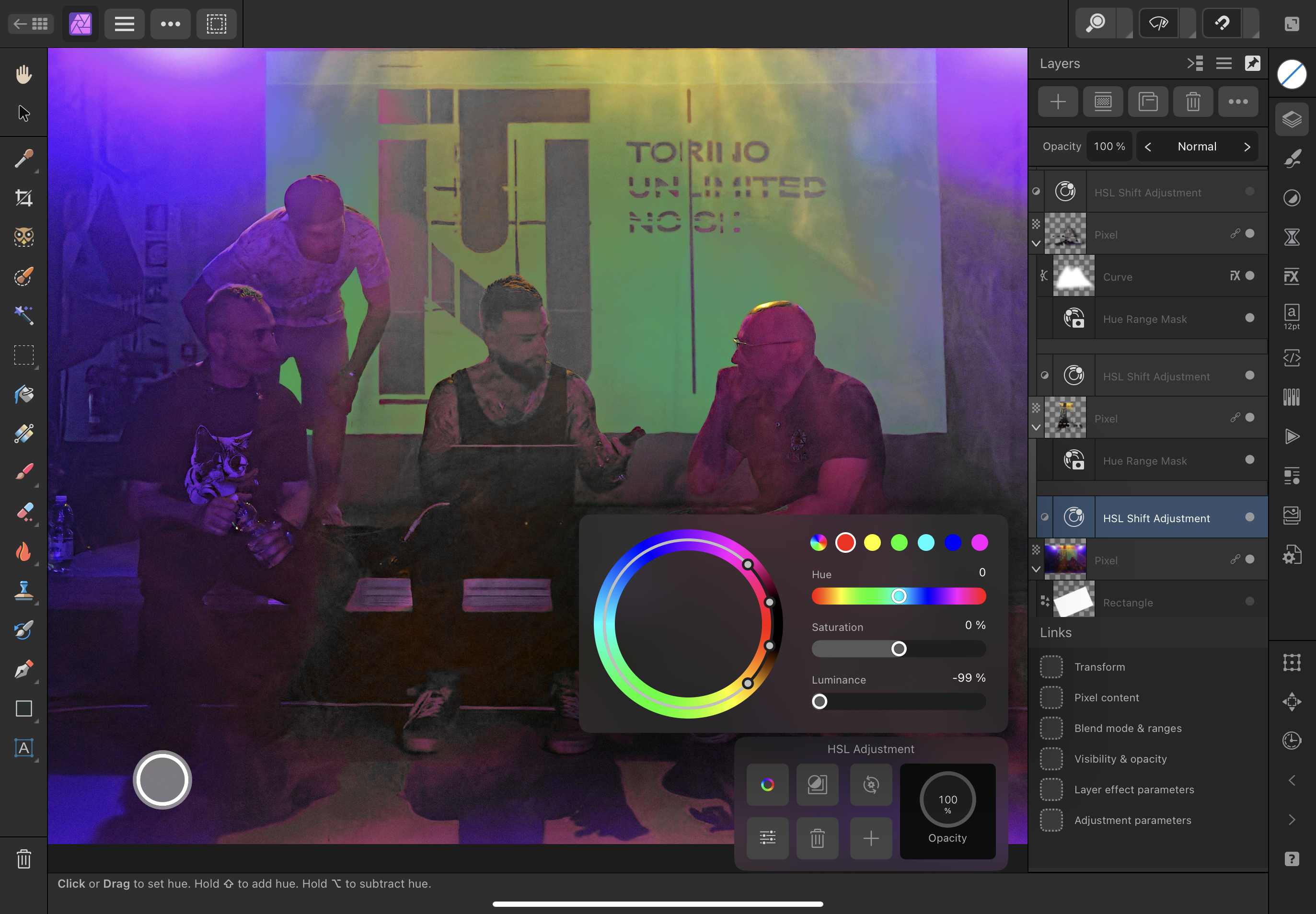This screenshot has height=914, width=1316.
Task: Select the Erase Brush tool
Action: (x=23, y=512)
